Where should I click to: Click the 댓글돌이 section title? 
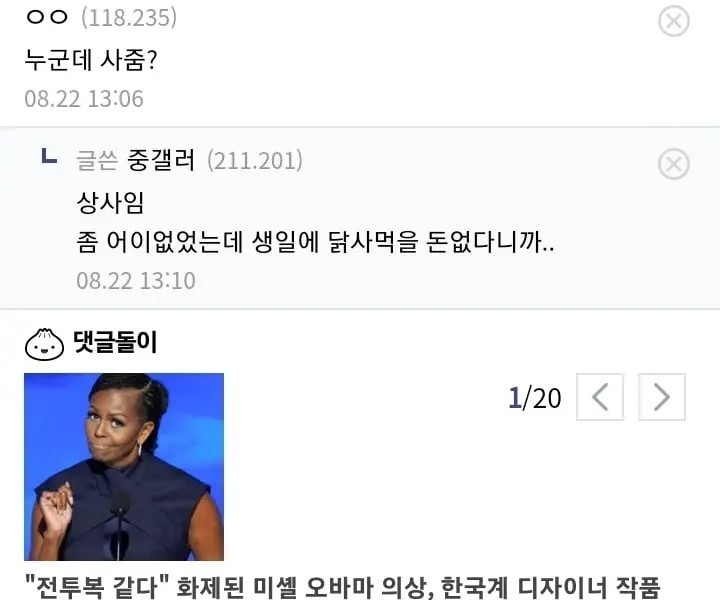point(115,342)
